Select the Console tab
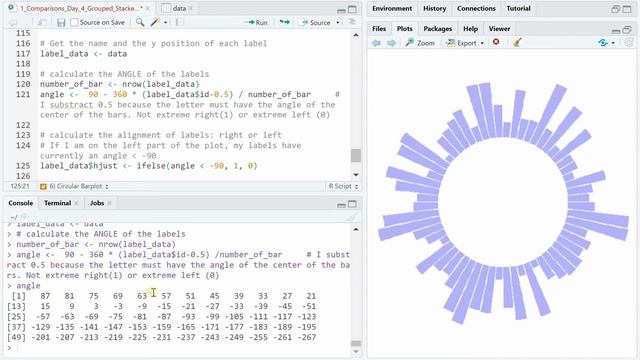The height and width of the screenshot is (360, 640). click(x=20, y=203)
